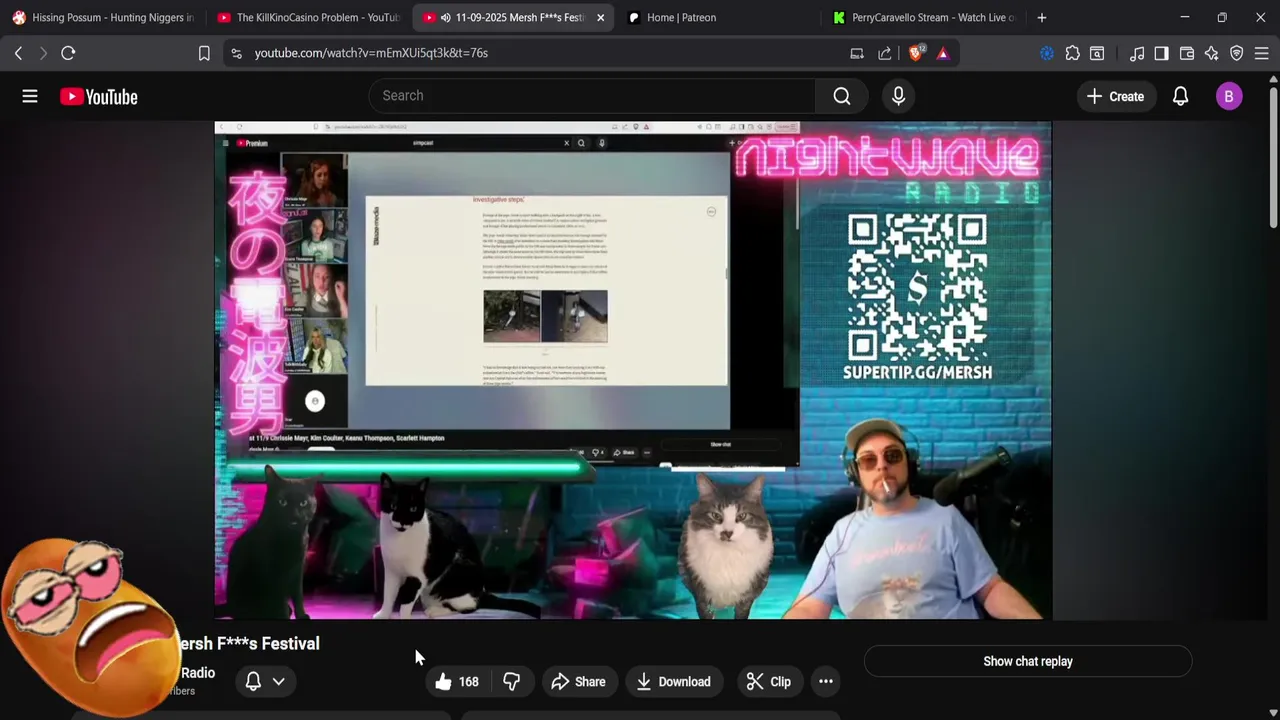The height and width of the screenshot is (720, 1280).
Task: Click the video player to pause
Action: coord(632,370)
